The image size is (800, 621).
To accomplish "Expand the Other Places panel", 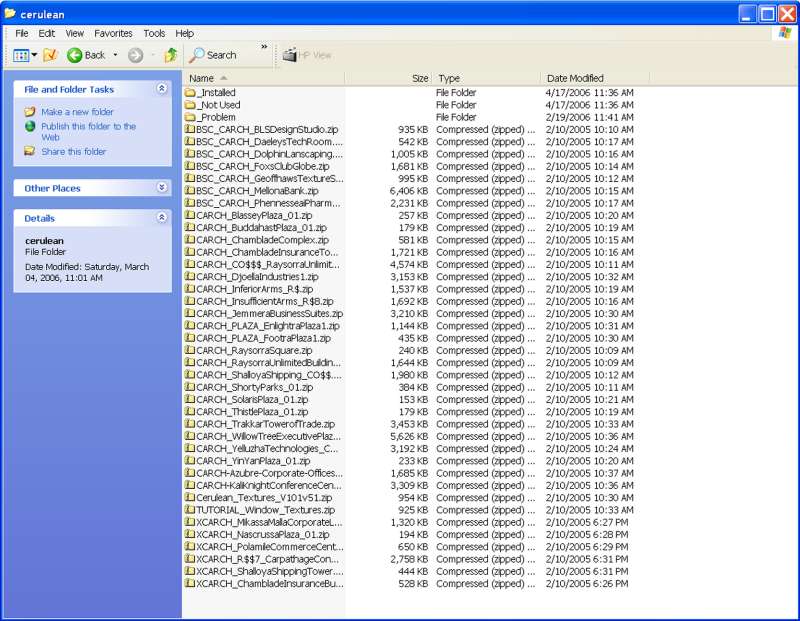I will [x=162, y=188].
